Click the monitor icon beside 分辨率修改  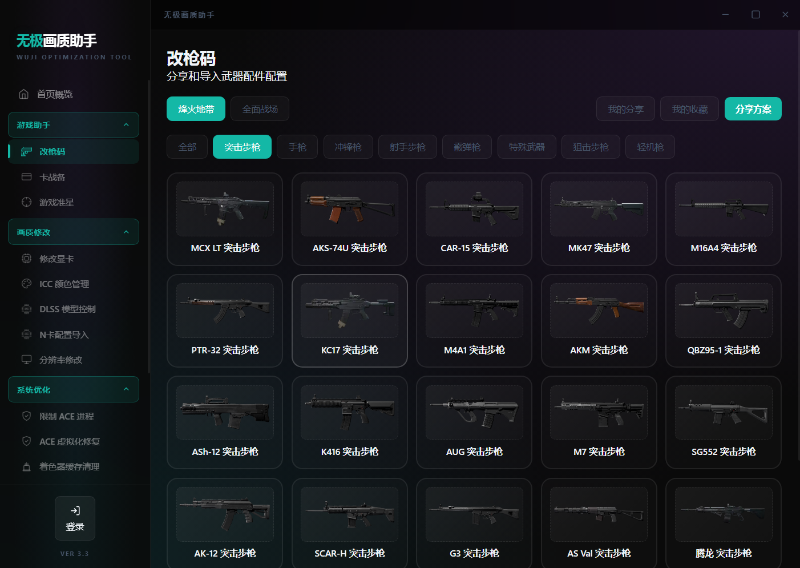[27, 360]
